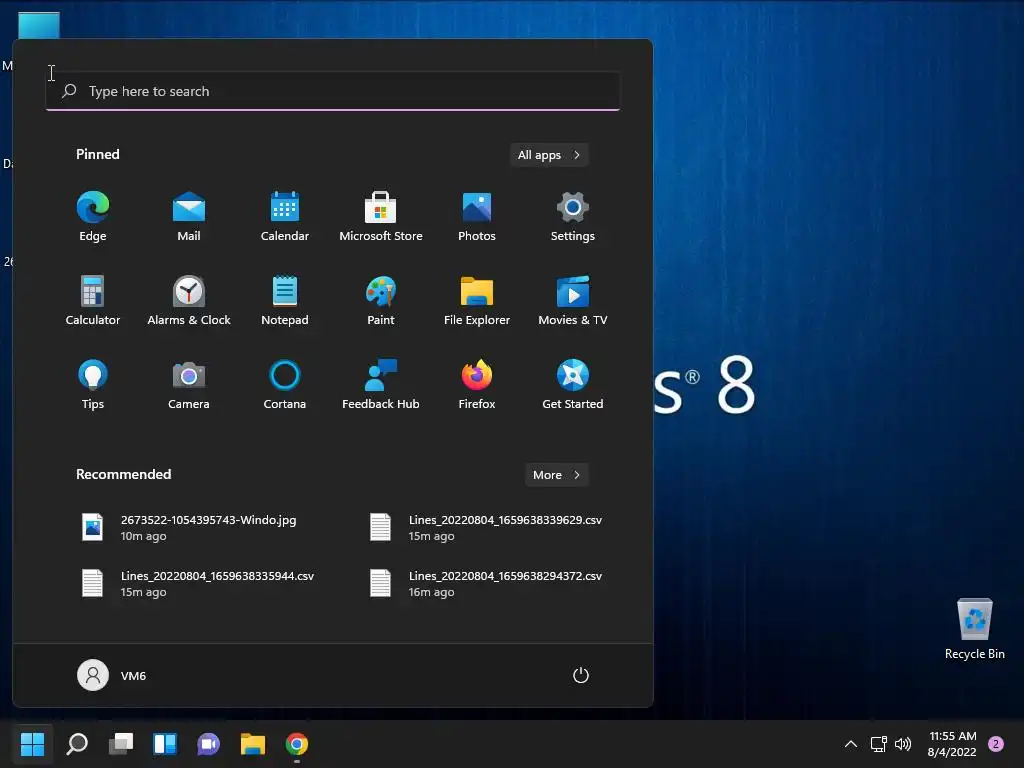The image size is (1024, 768).
Task: Open Alarms & Clock app
Action: (189, 300)
